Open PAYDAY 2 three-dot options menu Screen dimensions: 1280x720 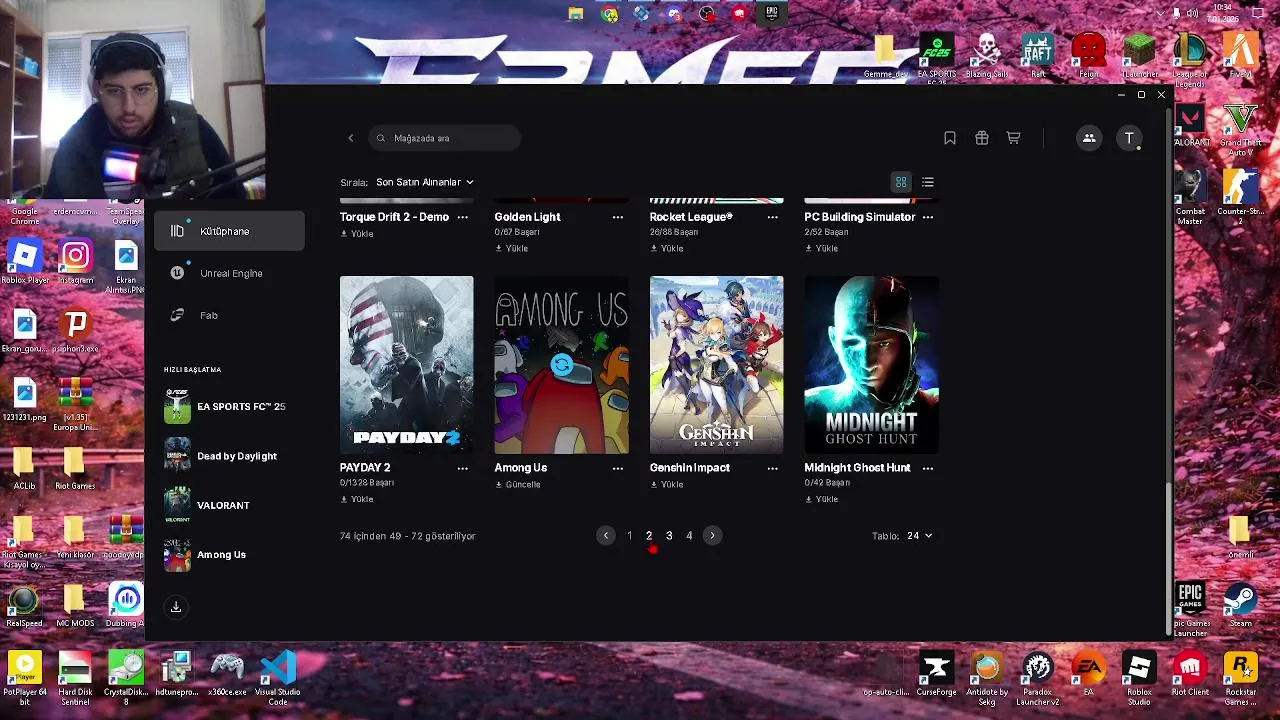tap(462, 468)
